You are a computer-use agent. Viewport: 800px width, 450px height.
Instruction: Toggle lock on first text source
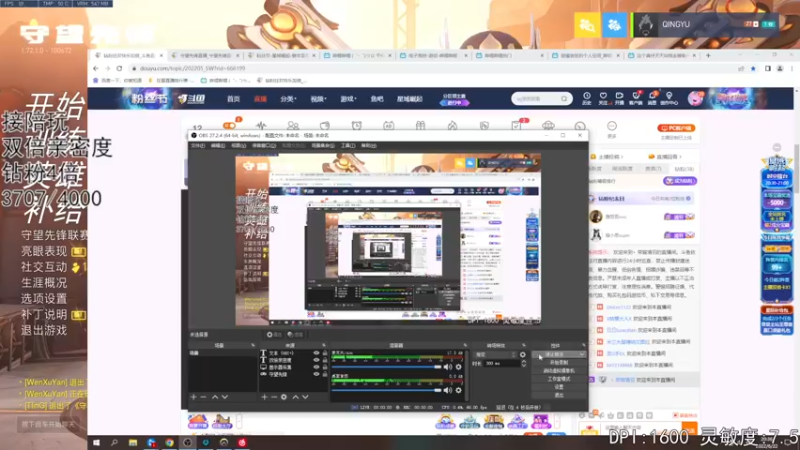pyautogui.click(x=324, y=353)
